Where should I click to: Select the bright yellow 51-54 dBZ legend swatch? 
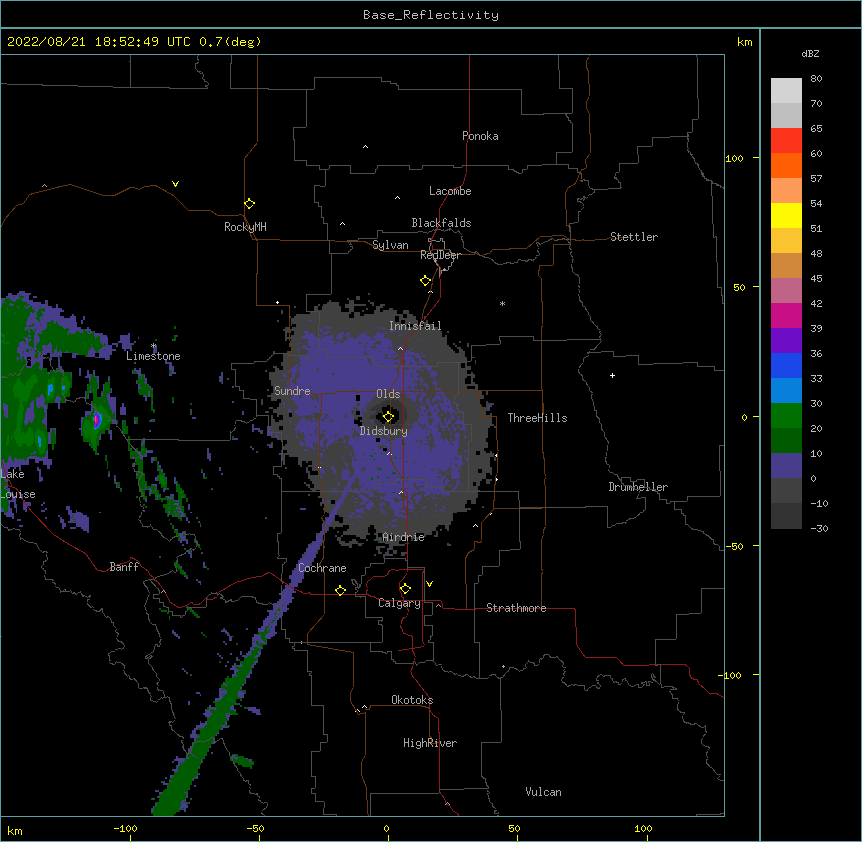[x=786, y=215]
